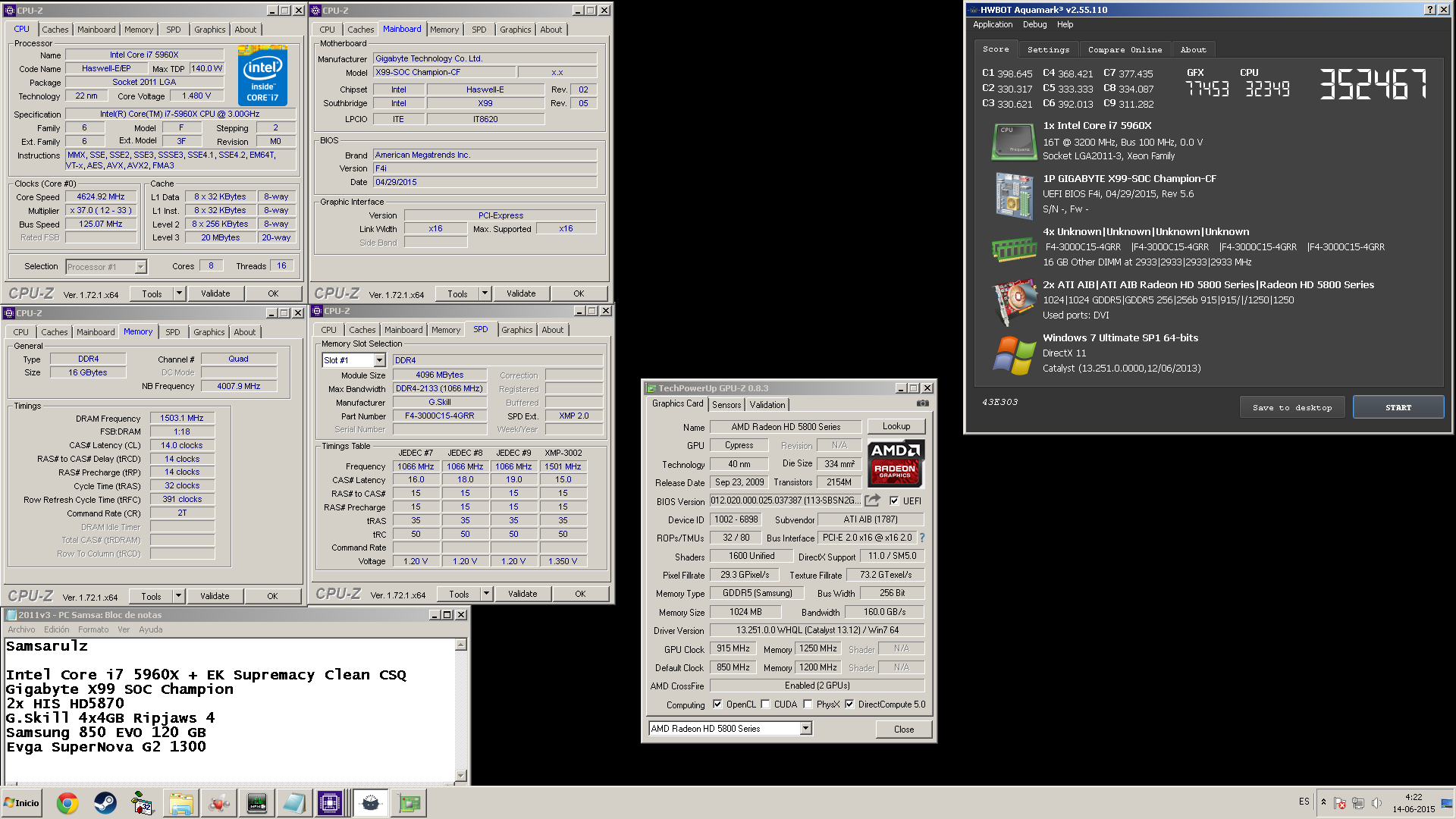1456x819 pixels.
Task: Click OK in the CPU-Z SPD window
Action: [580, 594]
